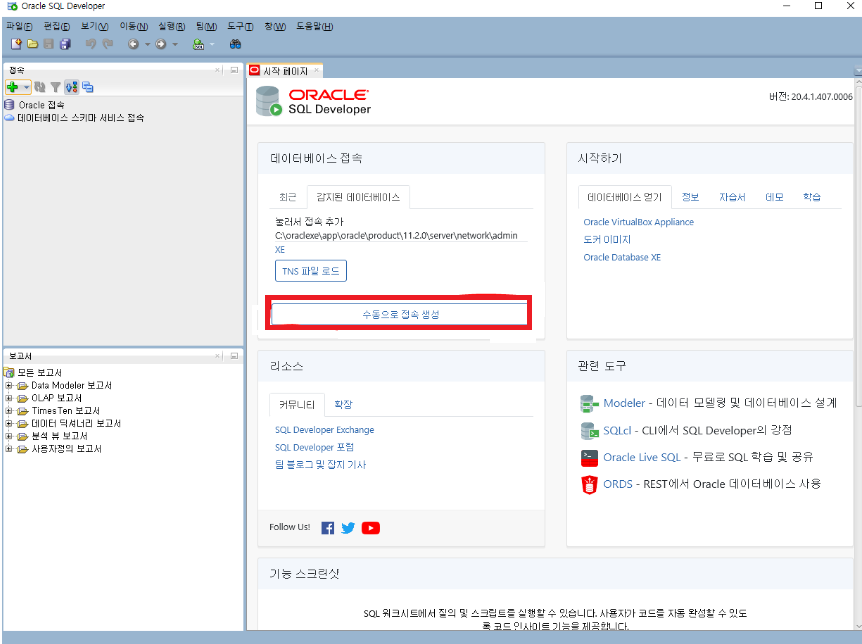862x644 pixels.
Task: Click the Forward navigation arrow icon
Action: 161,44
